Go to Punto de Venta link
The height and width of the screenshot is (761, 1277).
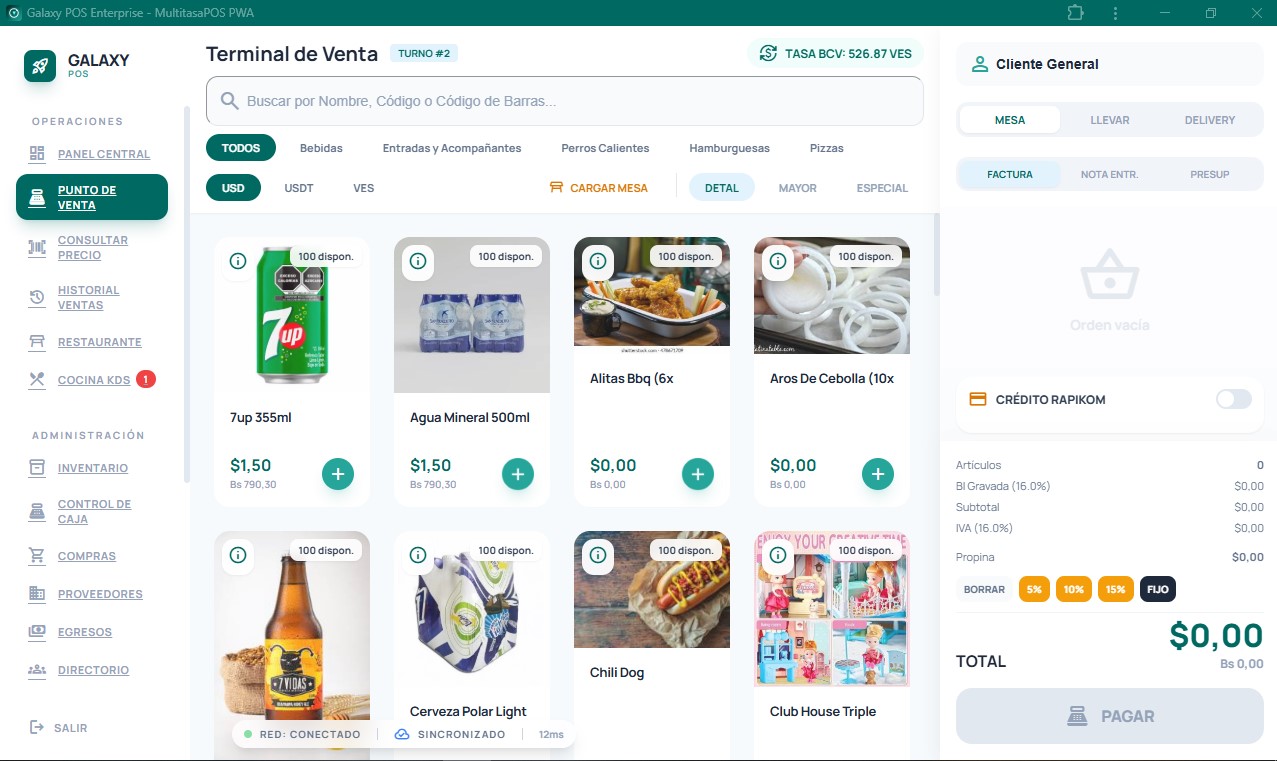[92, 197]
